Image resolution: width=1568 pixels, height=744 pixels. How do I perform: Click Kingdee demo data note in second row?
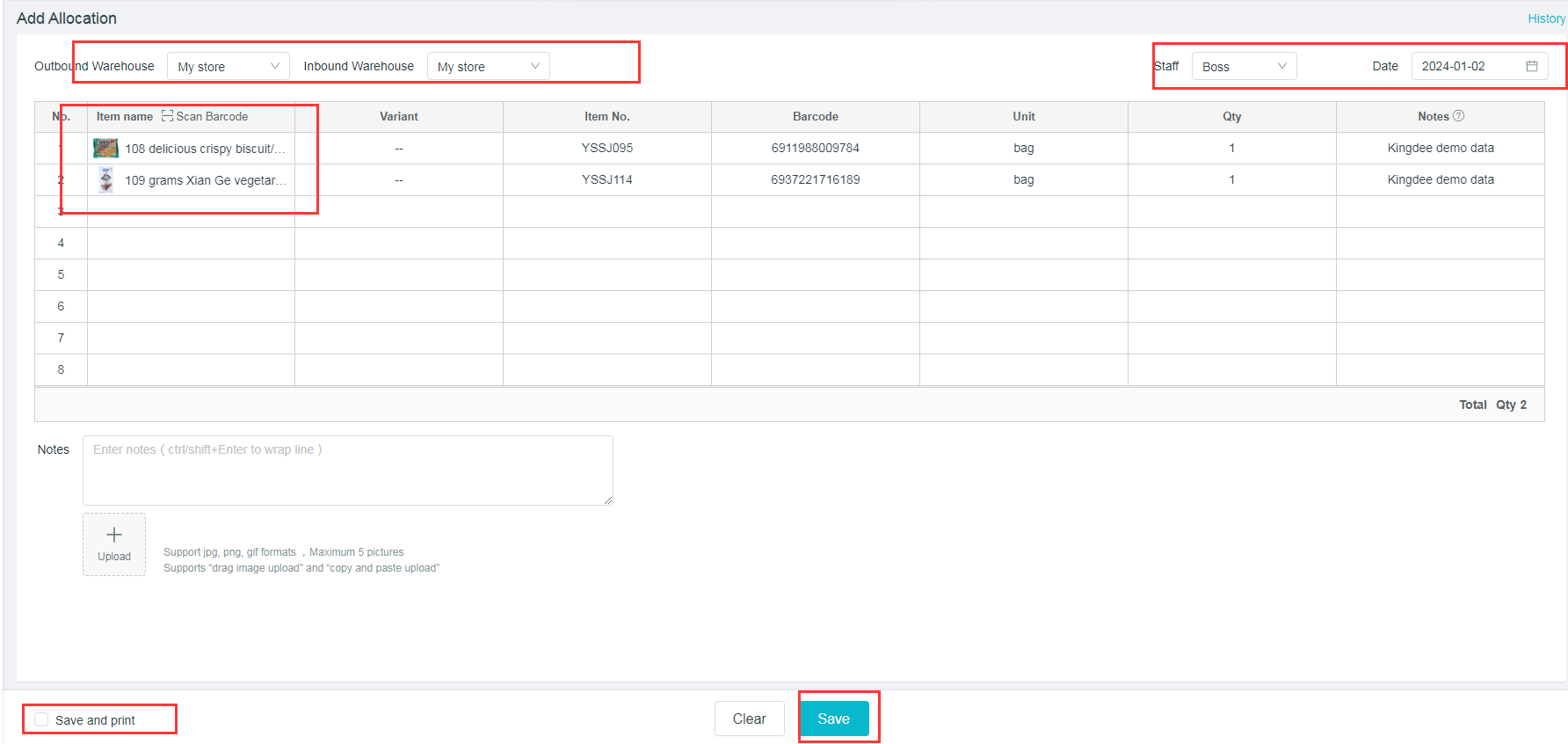(1440, 179)
